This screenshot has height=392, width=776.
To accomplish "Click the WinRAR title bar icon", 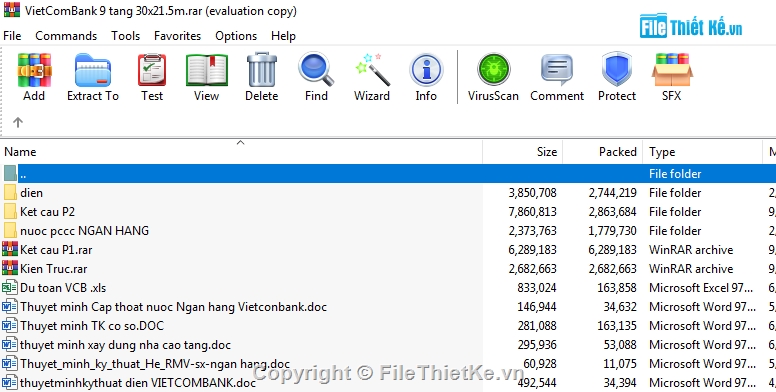I will pos(12,10).
